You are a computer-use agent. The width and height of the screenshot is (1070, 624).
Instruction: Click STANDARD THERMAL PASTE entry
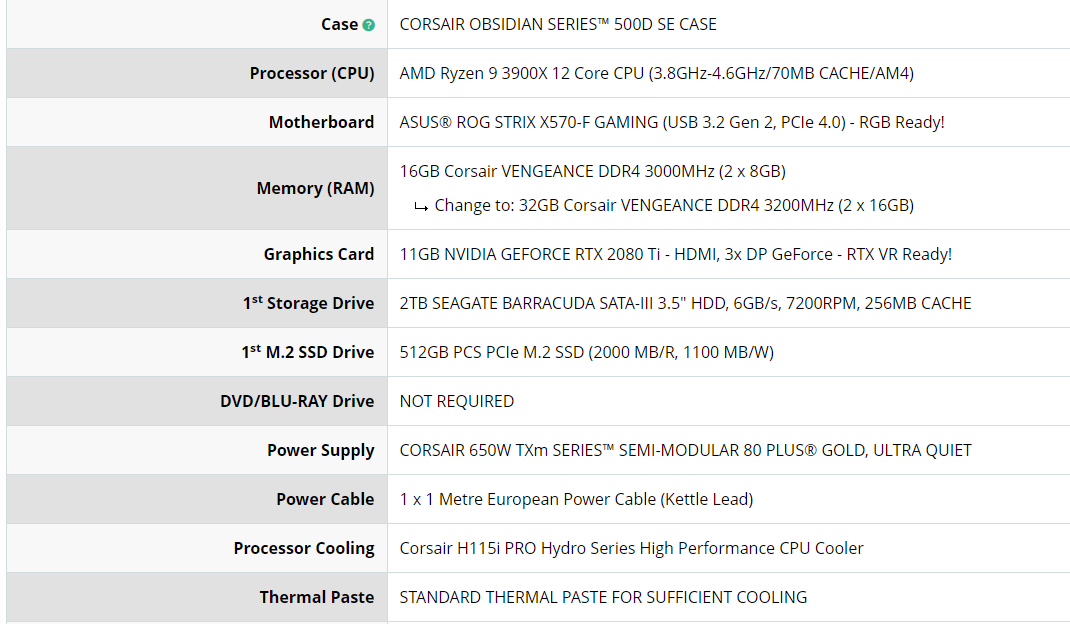coord(603,597)
